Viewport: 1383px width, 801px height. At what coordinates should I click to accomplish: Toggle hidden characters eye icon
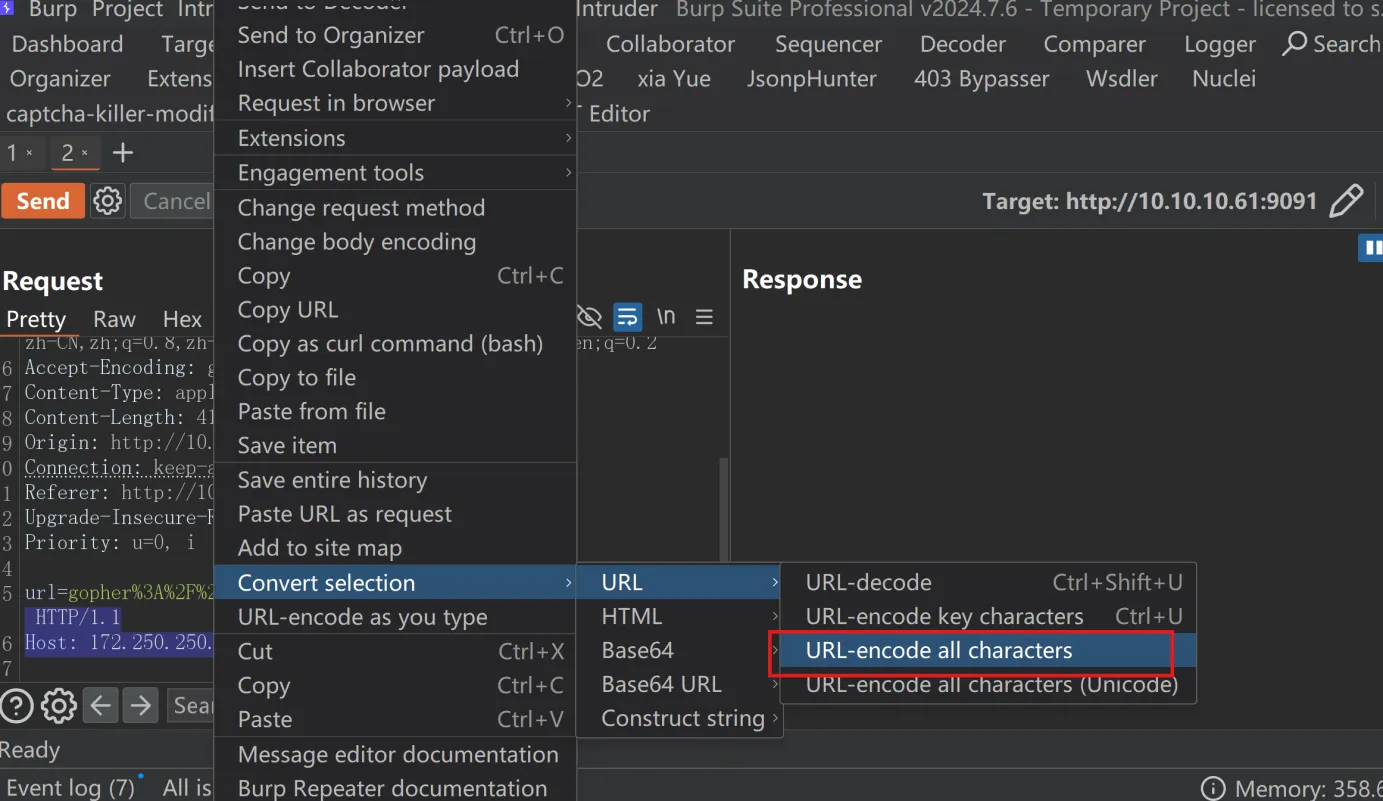[590, 317]
